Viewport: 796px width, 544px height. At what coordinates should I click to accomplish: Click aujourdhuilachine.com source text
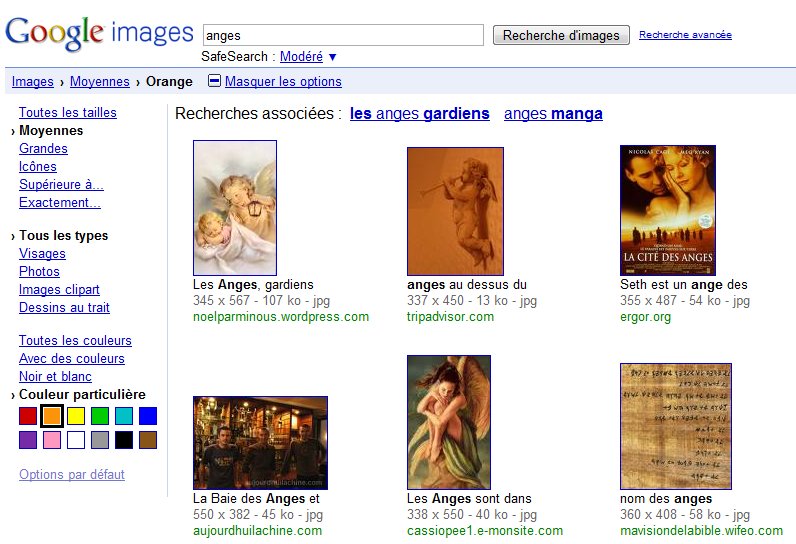(x=257, y=531)
